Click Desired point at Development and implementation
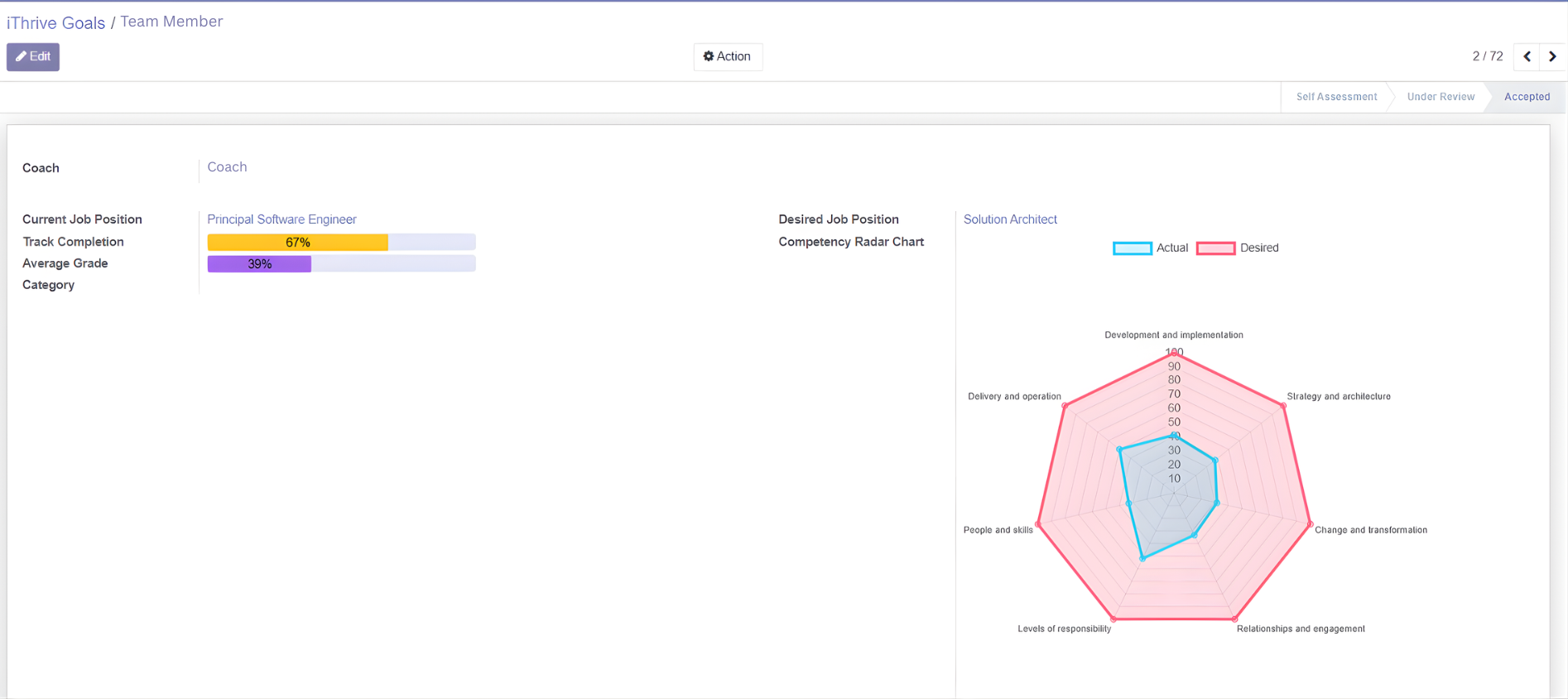The image size is (1568, 699). [1174, 354]
